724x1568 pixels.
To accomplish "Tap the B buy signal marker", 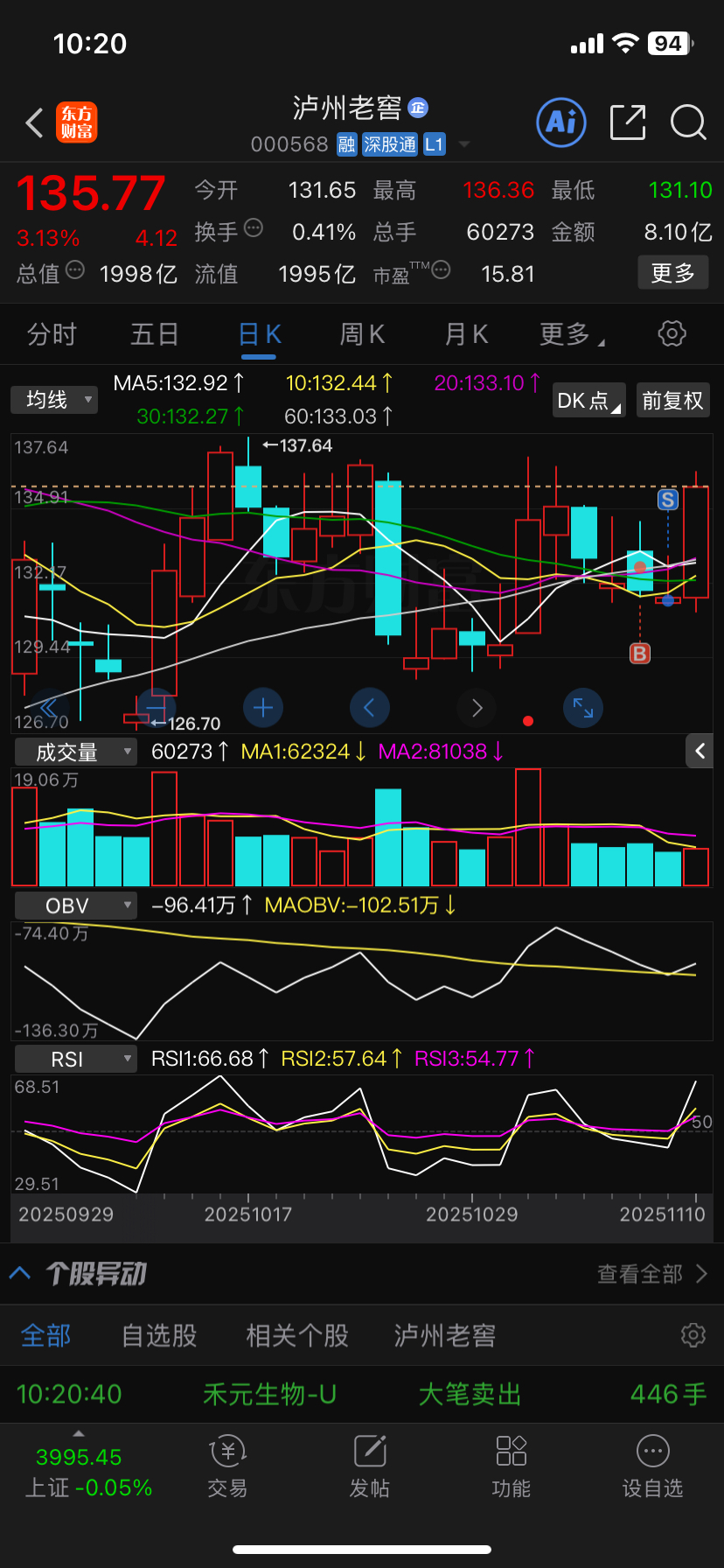I will (640, 653).
